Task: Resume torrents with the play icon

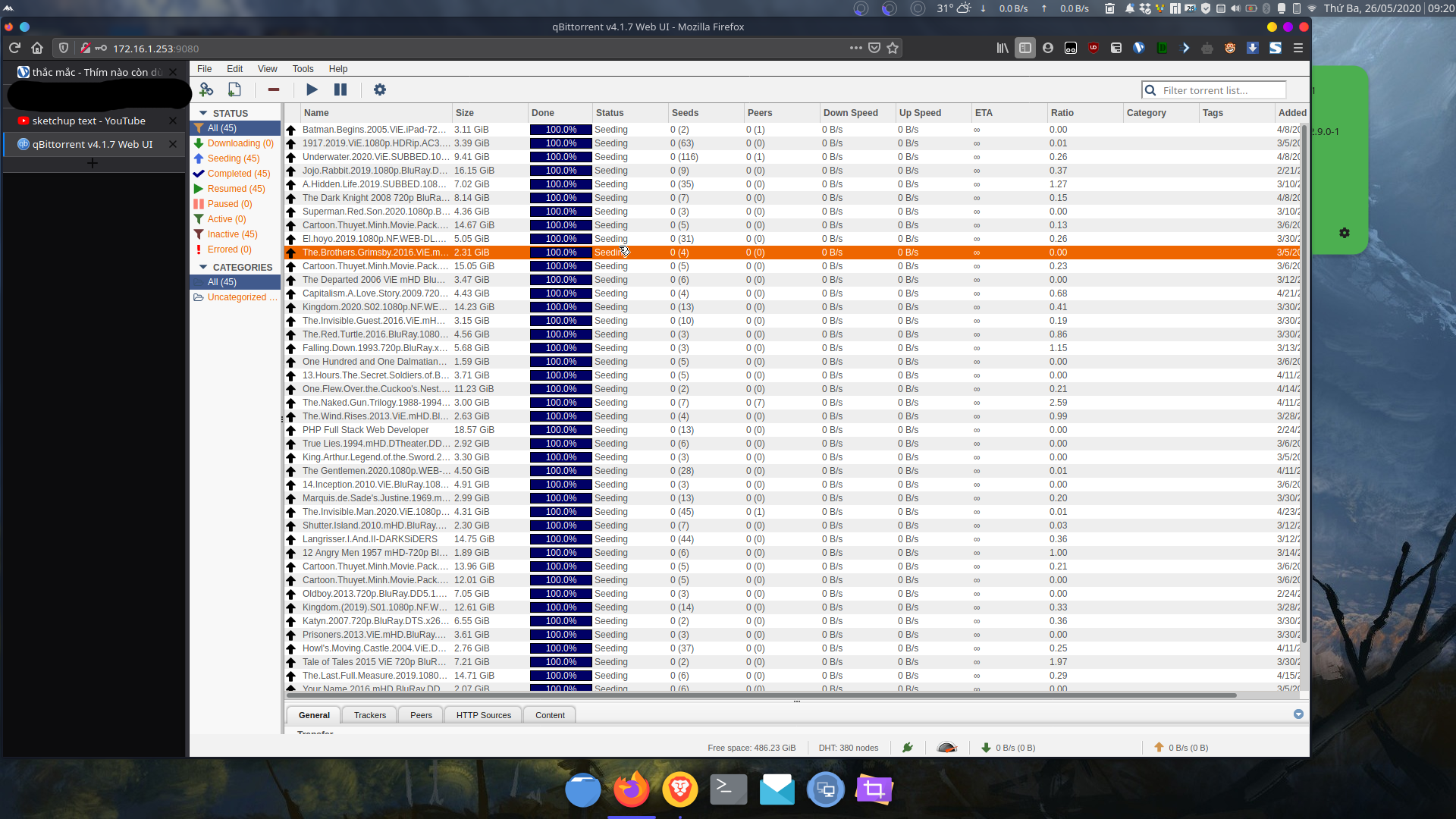Action: pos(312,89)
